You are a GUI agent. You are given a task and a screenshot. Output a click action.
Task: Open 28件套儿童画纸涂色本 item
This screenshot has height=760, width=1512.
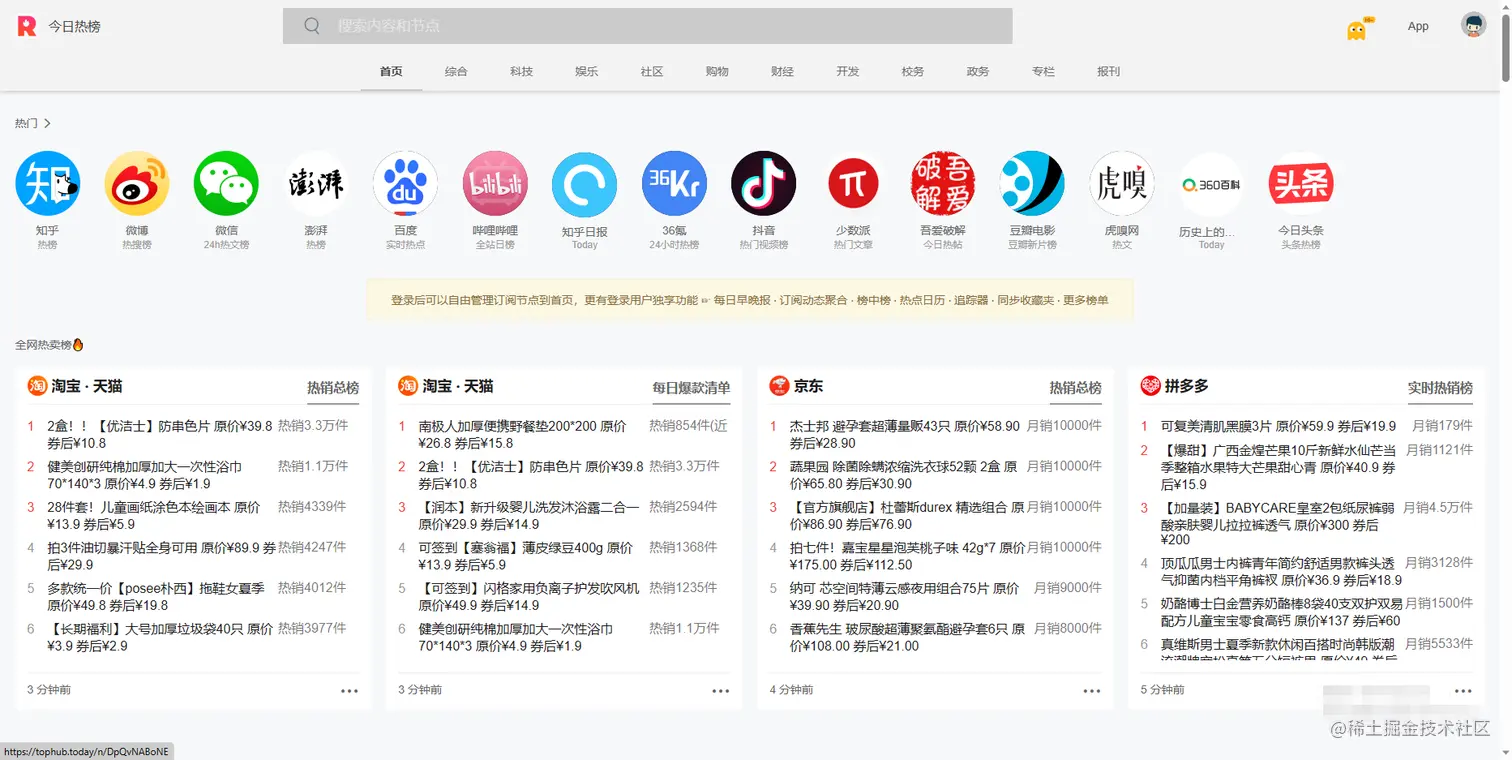click(x=153, y=516)
